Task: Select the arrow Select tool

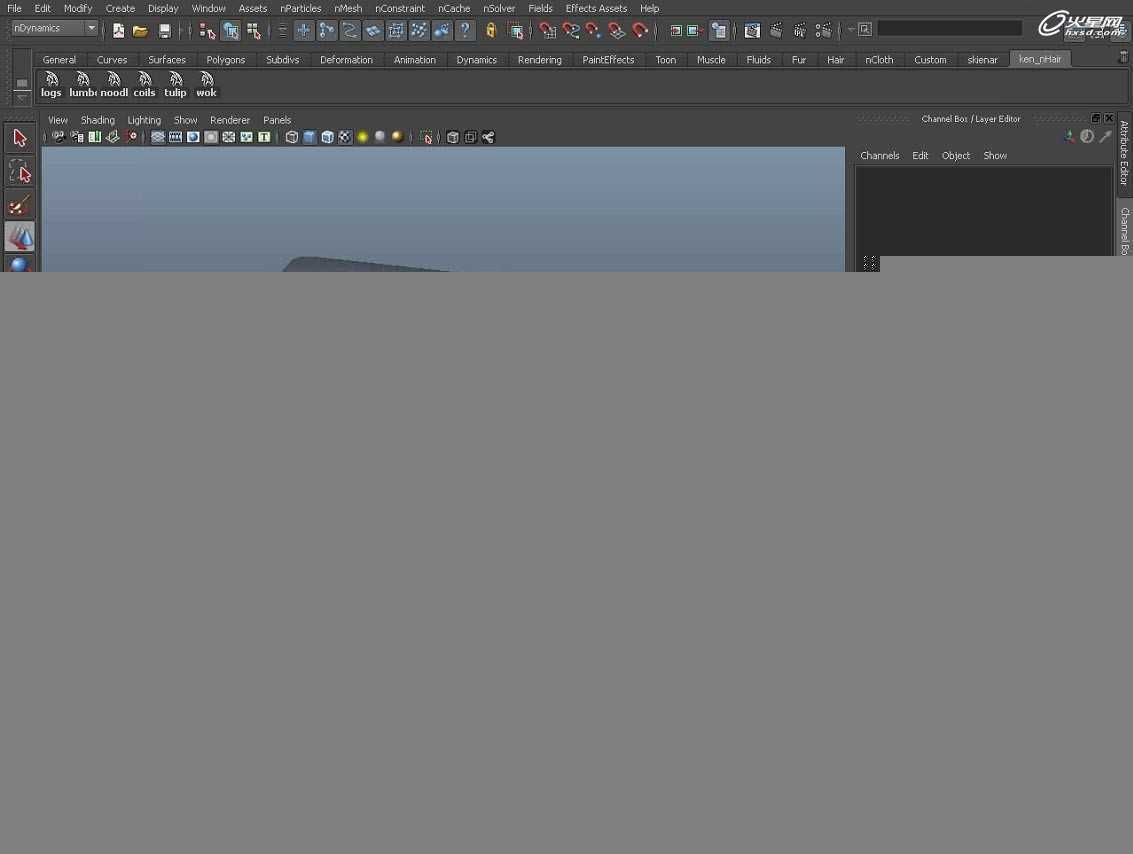Action: click(x=20, y=138)
